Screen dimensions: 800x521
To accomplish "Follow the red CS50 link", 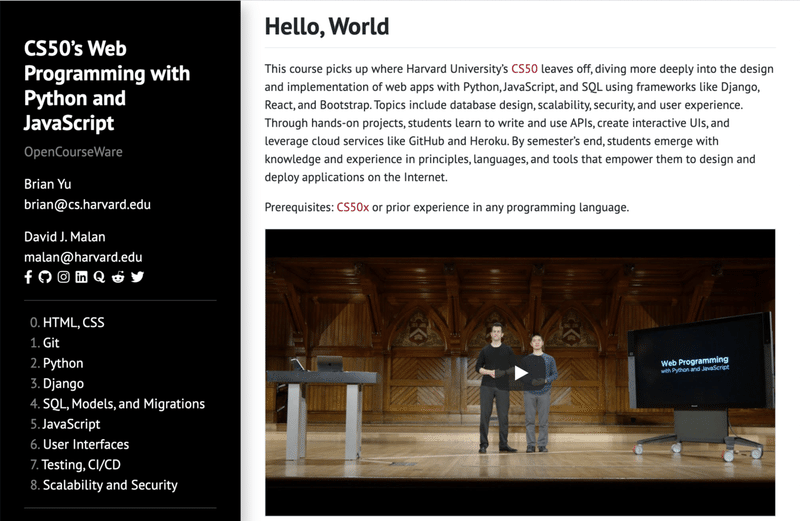I will click(x=524, y=69).
